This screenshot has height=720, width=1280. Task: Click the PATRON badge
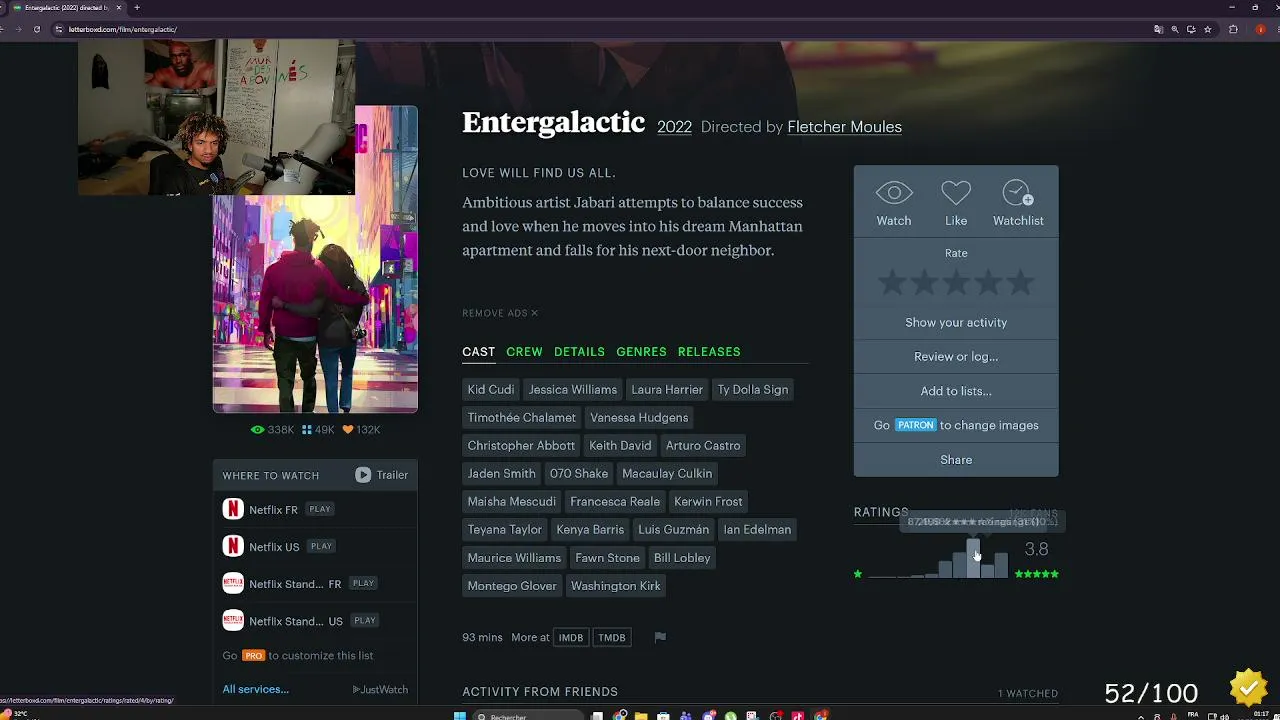tap(915, 425)
